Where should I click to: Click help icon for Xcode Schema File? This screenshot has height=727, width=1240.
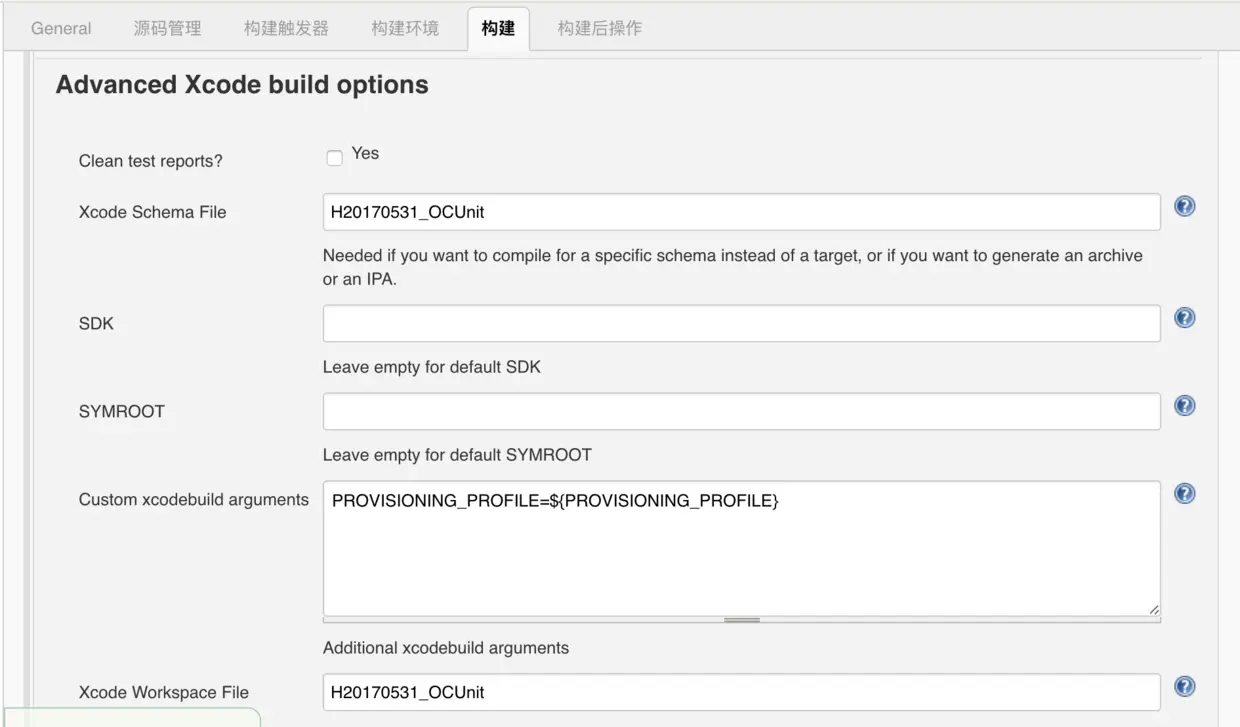(1184, 207)
